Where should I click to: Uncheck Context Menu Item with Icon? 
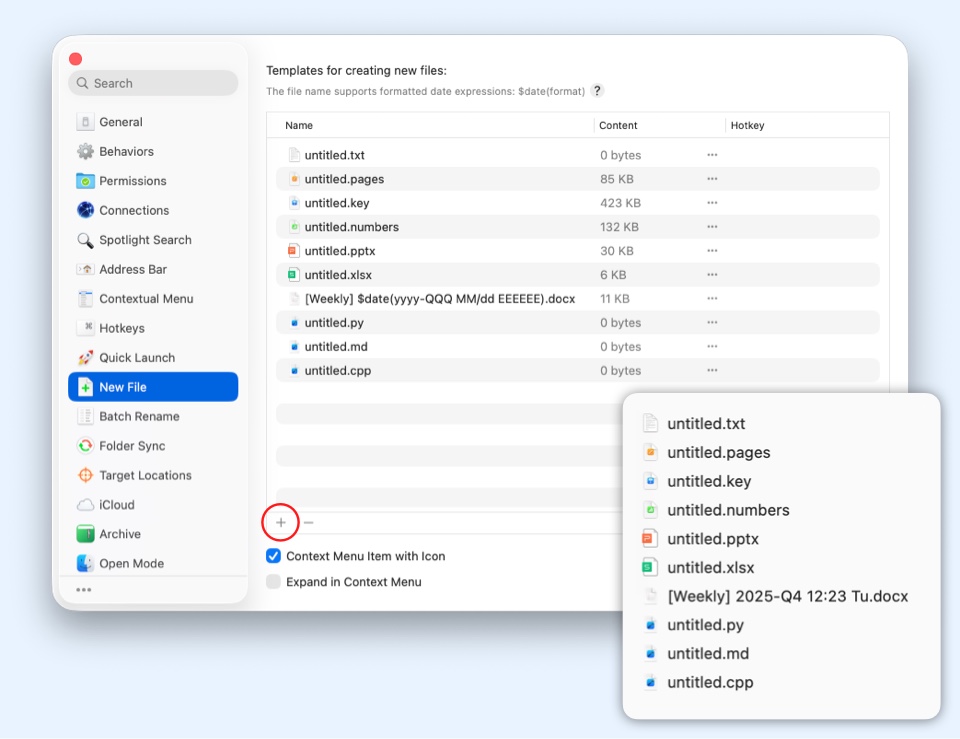[x=273, y=556]
